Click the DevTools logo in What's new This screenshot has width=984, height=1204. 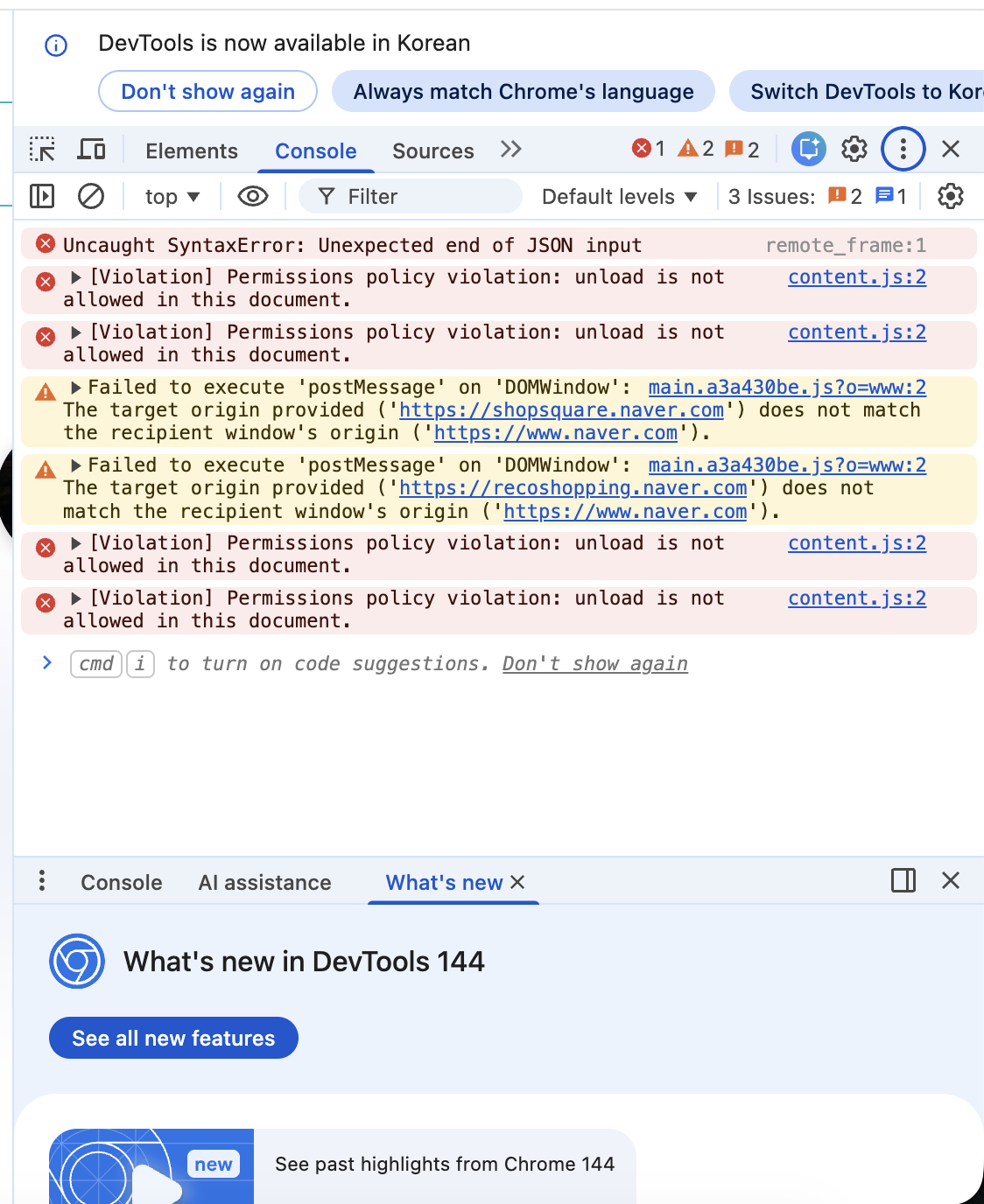77,962
